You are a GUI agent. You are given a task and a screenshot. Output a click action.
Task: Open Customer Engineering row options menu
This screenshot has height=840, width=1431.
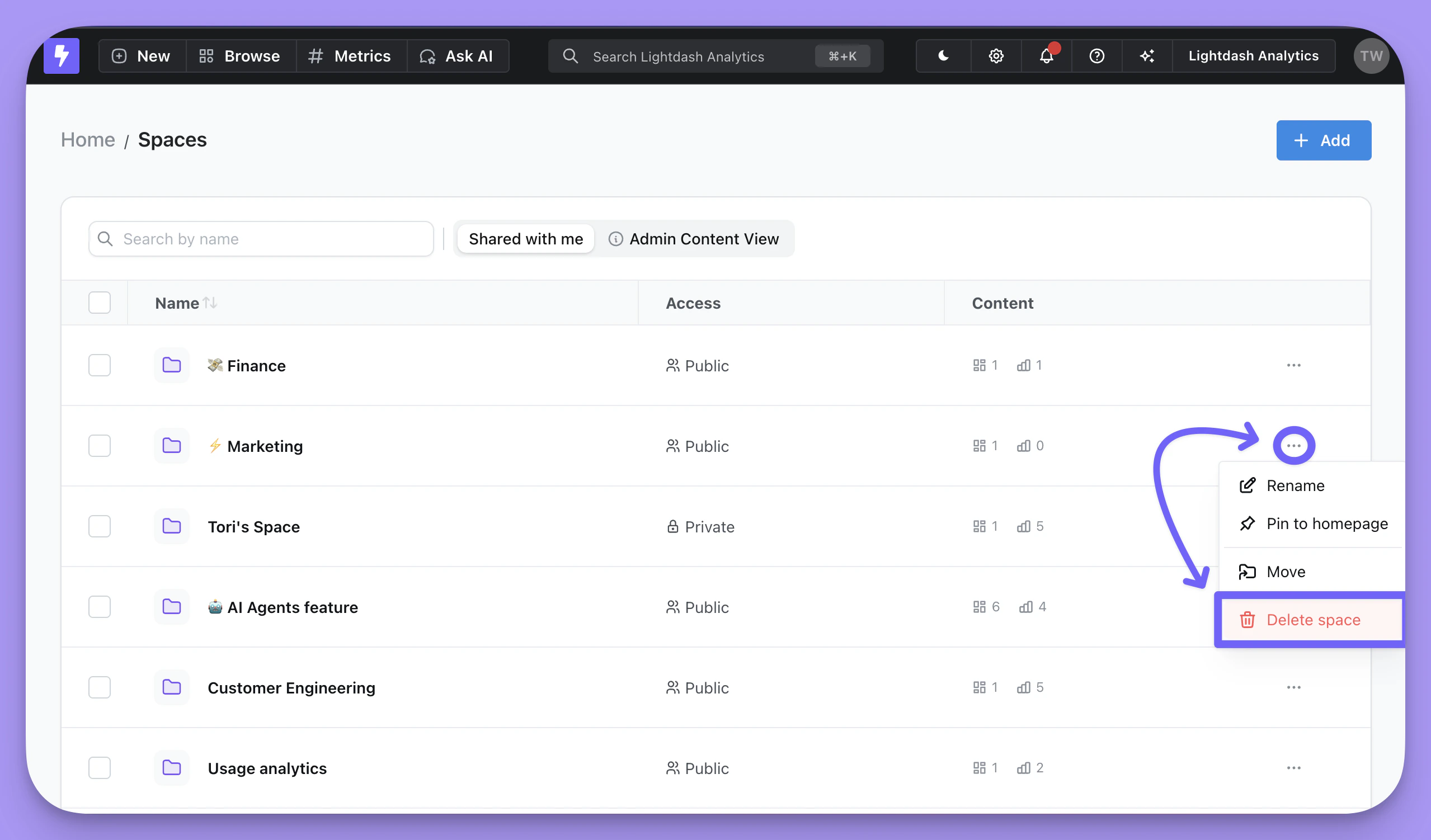tap(1293, 687)
